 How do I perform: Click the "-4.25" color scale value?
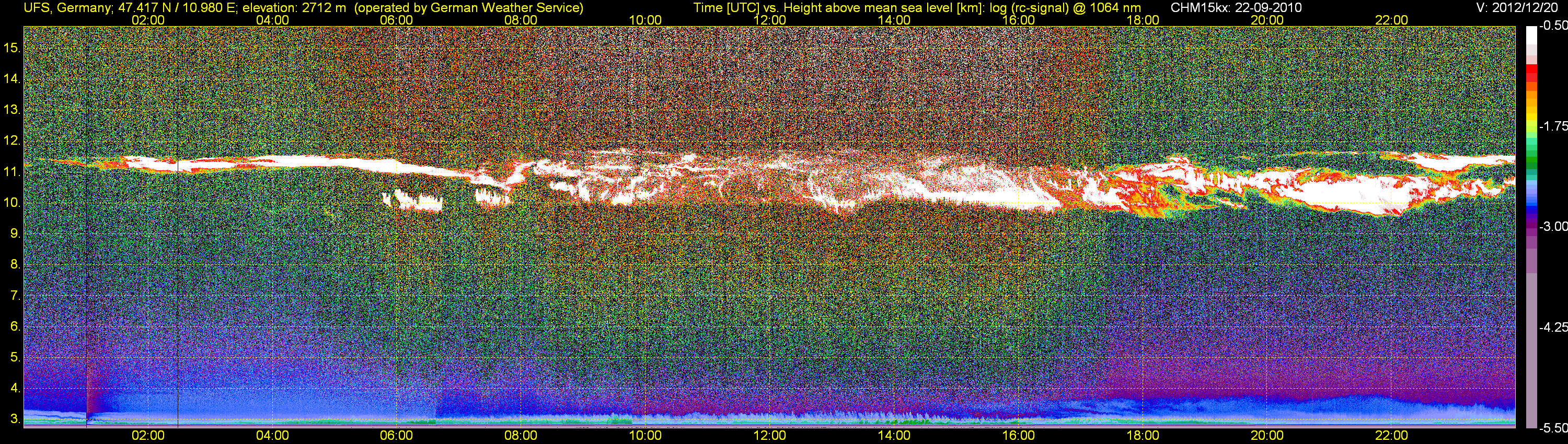1553,327
